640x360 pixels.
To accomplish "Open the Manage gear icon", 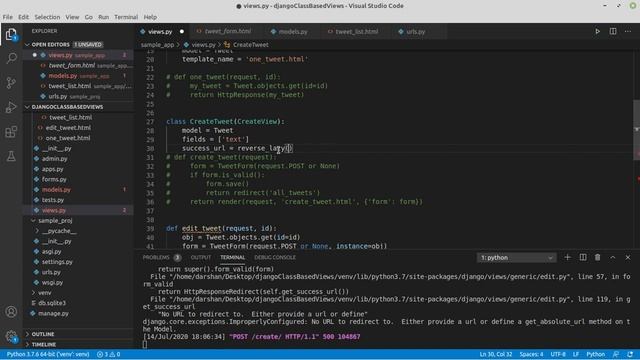I will [11, 336].
